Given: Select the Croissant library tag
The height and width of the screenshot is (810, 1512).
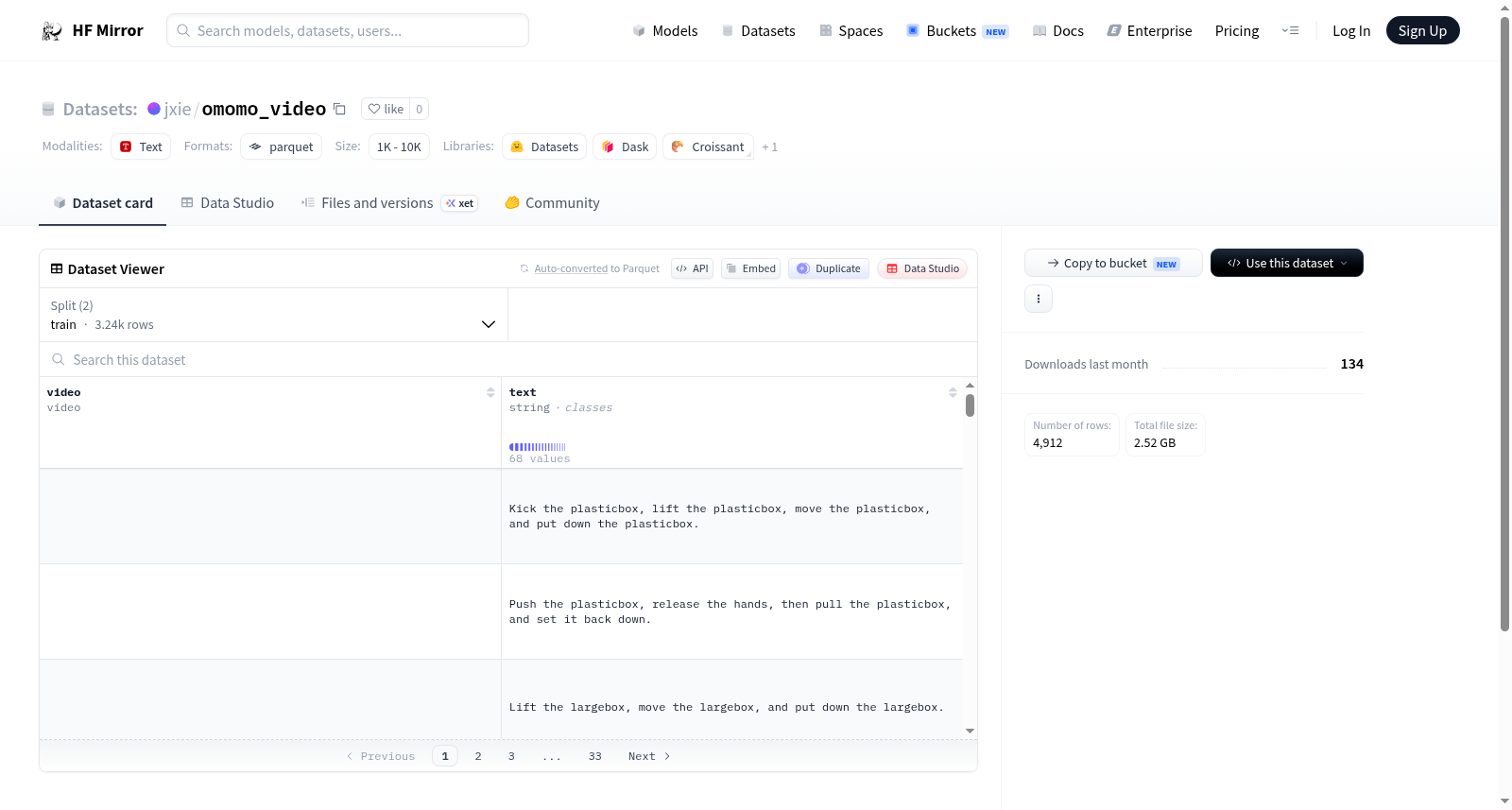Looking at the screenshot, I should click(708, 146).
